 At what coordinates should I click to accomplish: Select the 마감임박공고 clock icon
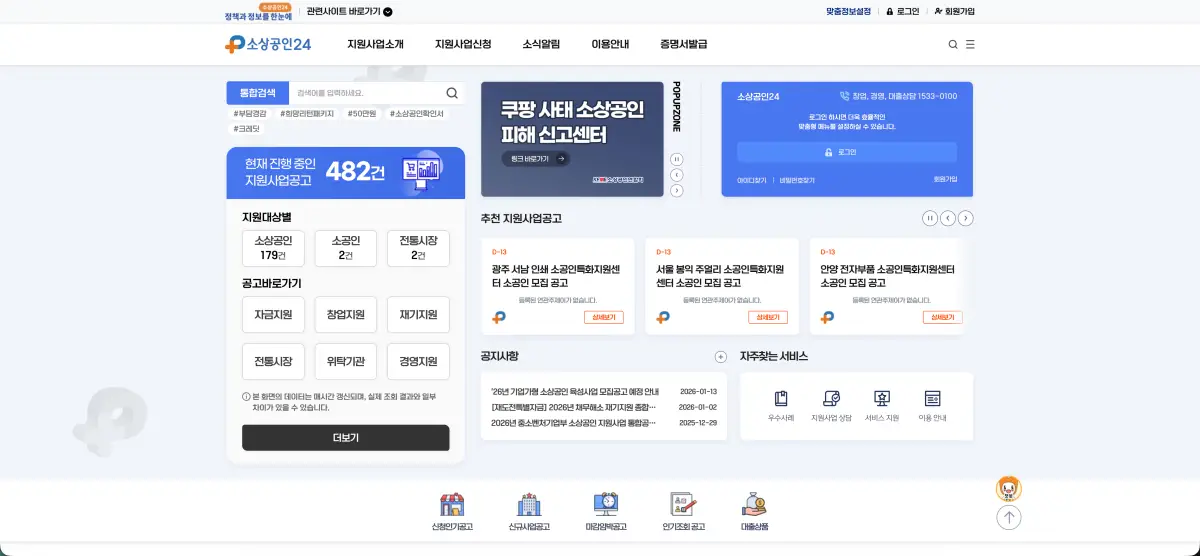(605, 505)
